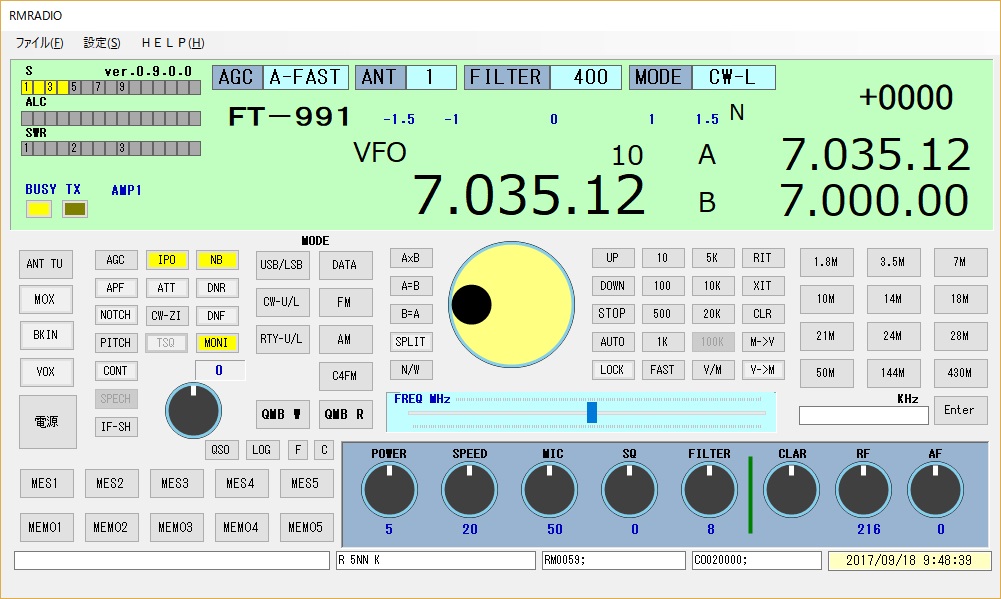The width and height of the screenshot is (1001, 599).
Task: Toggle the NB noise blanker button
Action: click(216, 260)
